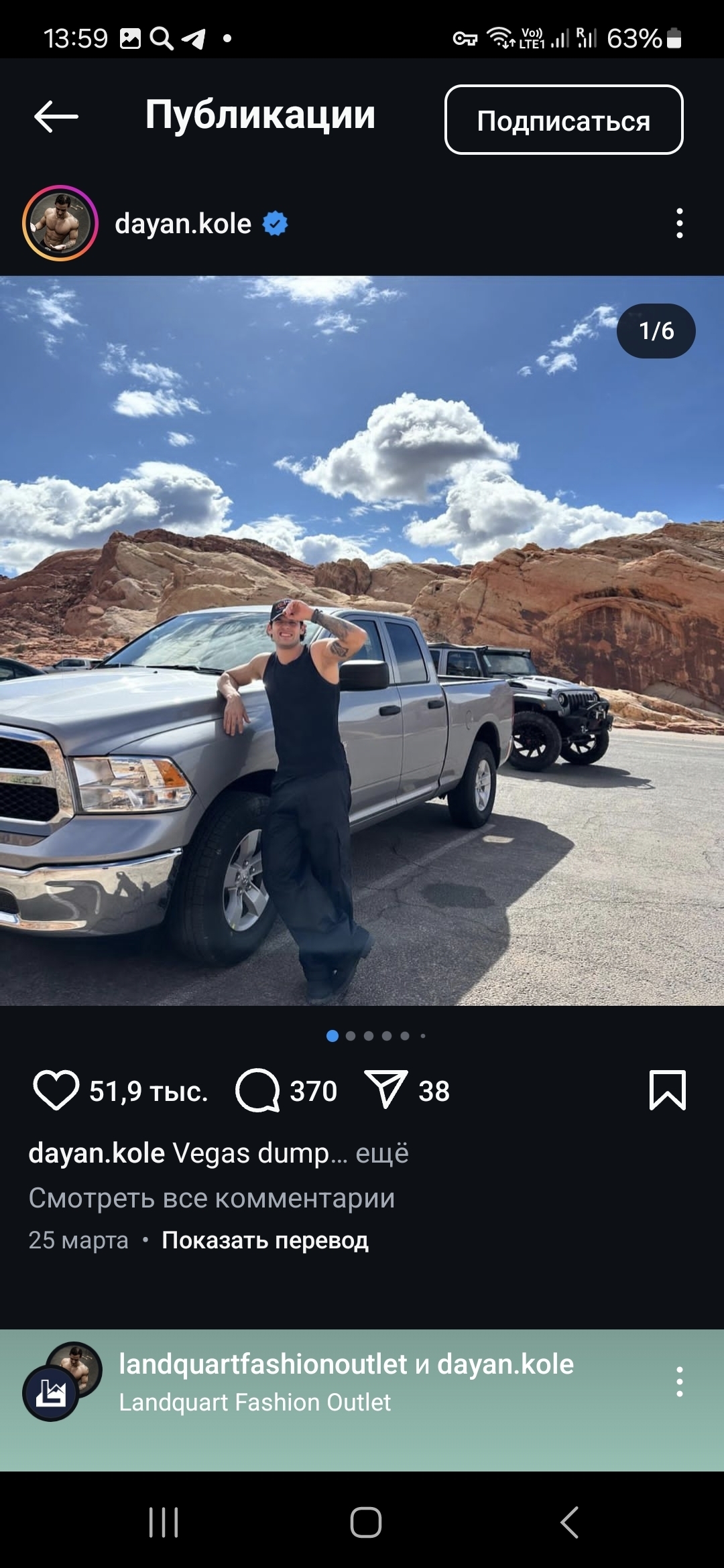Viewport: 724px width, 1568px height.
Task: Follow the account with Подписаться button
Action: [x=564, y=120]
